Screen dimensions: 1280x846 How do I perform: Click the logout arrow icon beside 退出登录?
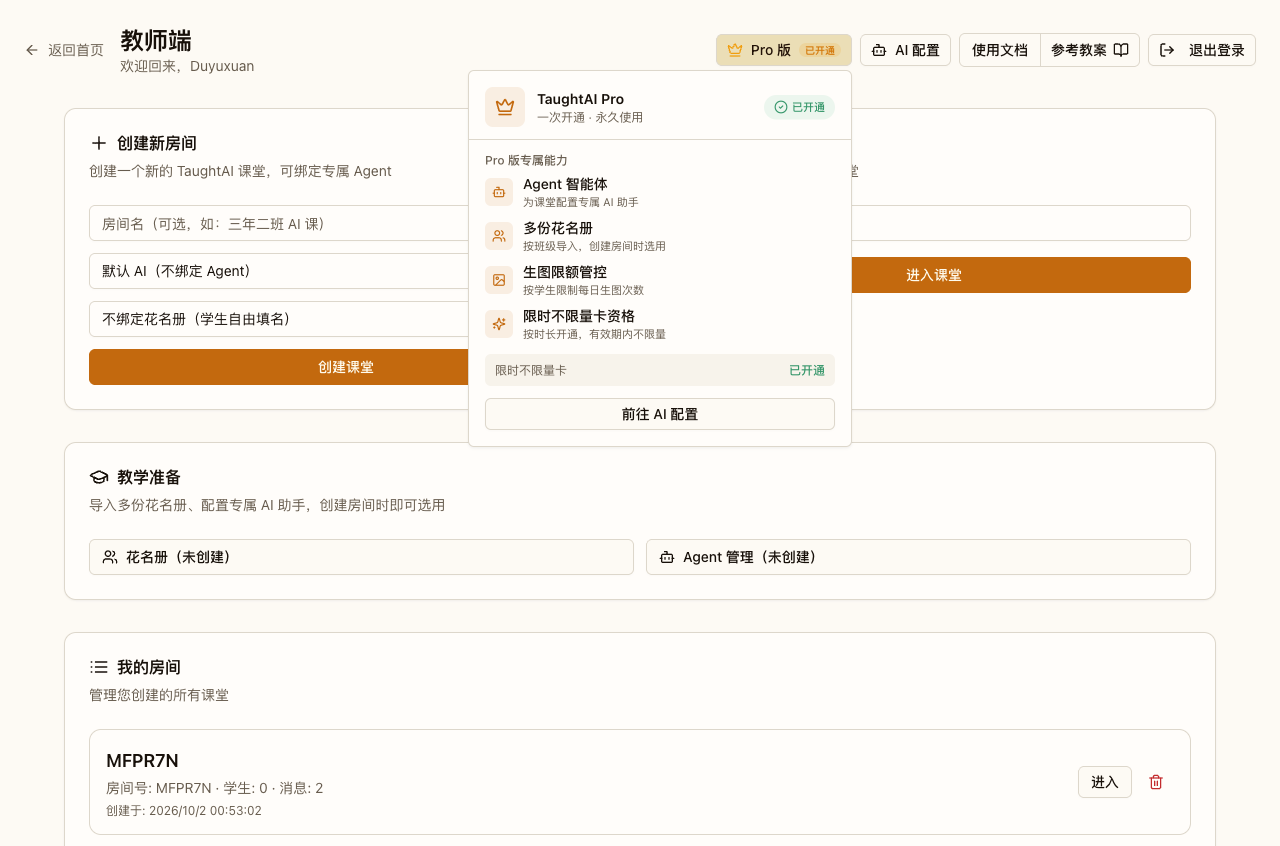click(1167, 50)
